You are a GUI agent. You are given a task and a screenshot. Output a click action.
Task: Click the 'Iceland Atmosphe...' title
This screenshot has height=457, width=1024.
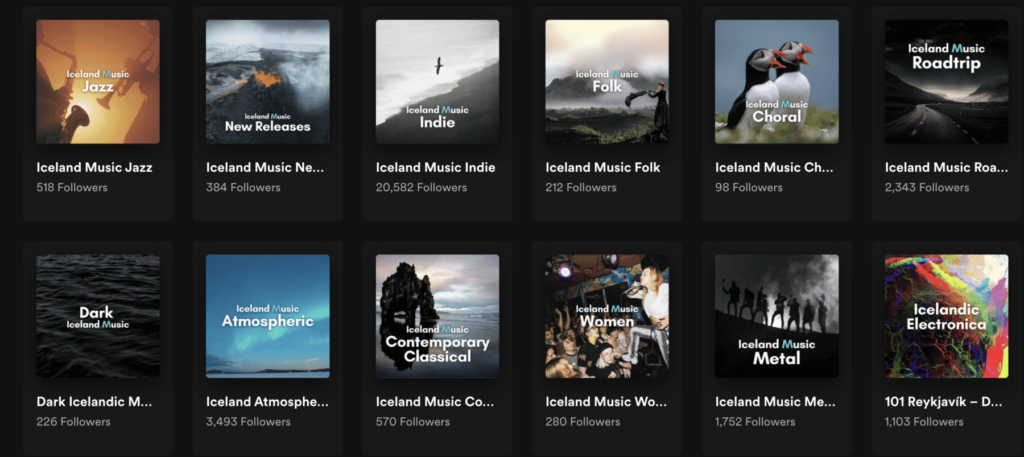tap(268, 402)
